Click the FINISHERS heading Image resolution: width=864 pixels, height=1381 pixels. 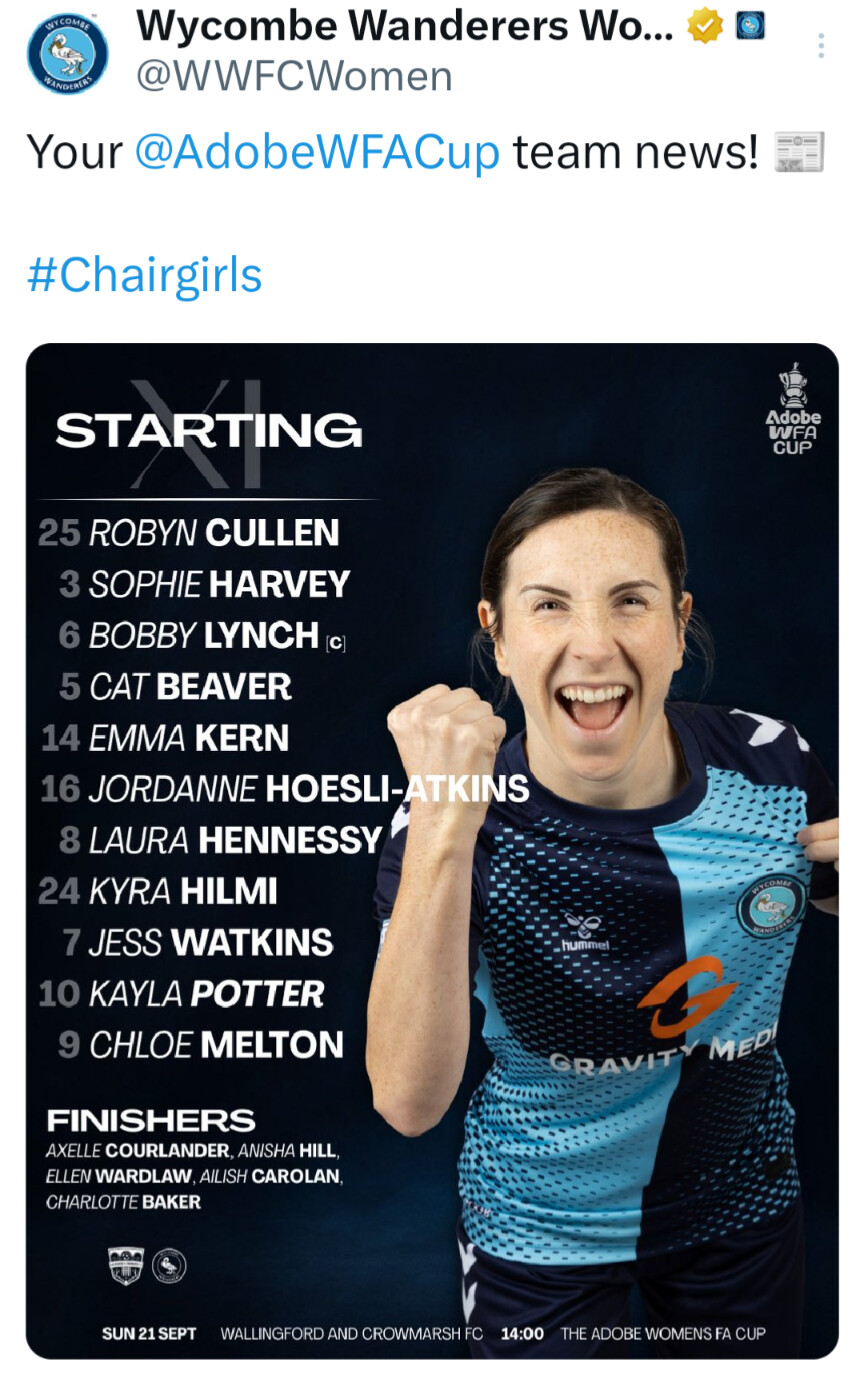151,1120
